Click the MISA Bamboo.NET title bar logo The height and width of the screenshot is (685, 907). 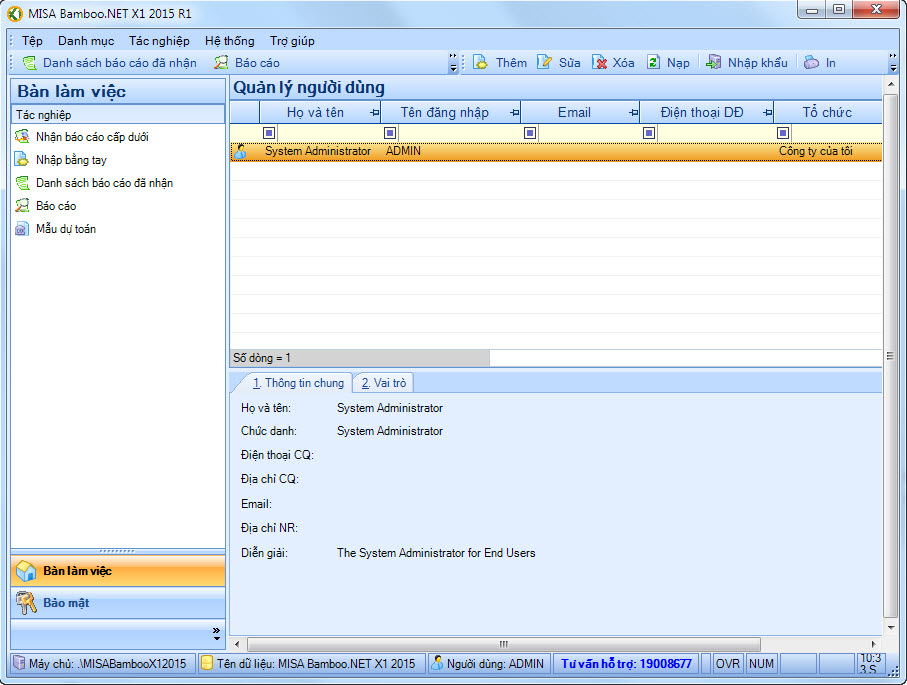click(x=15, y=13)
